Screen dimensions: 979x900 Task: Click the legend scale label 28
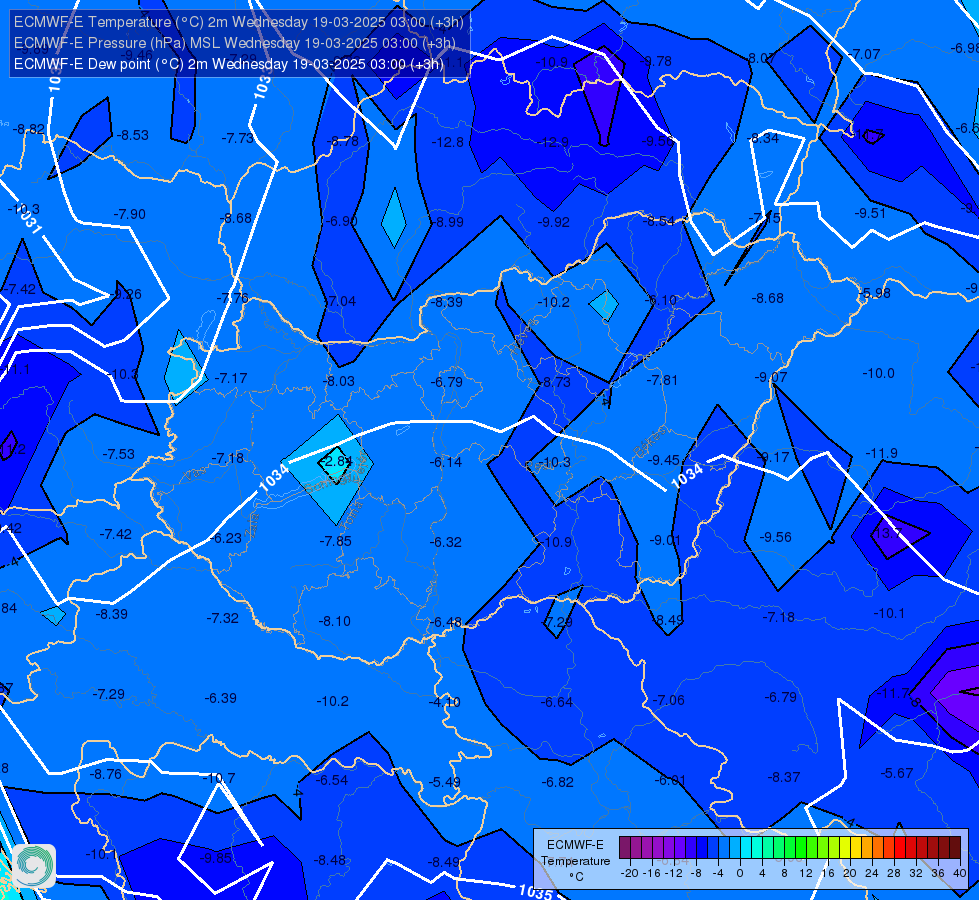(x=893, y=873)
